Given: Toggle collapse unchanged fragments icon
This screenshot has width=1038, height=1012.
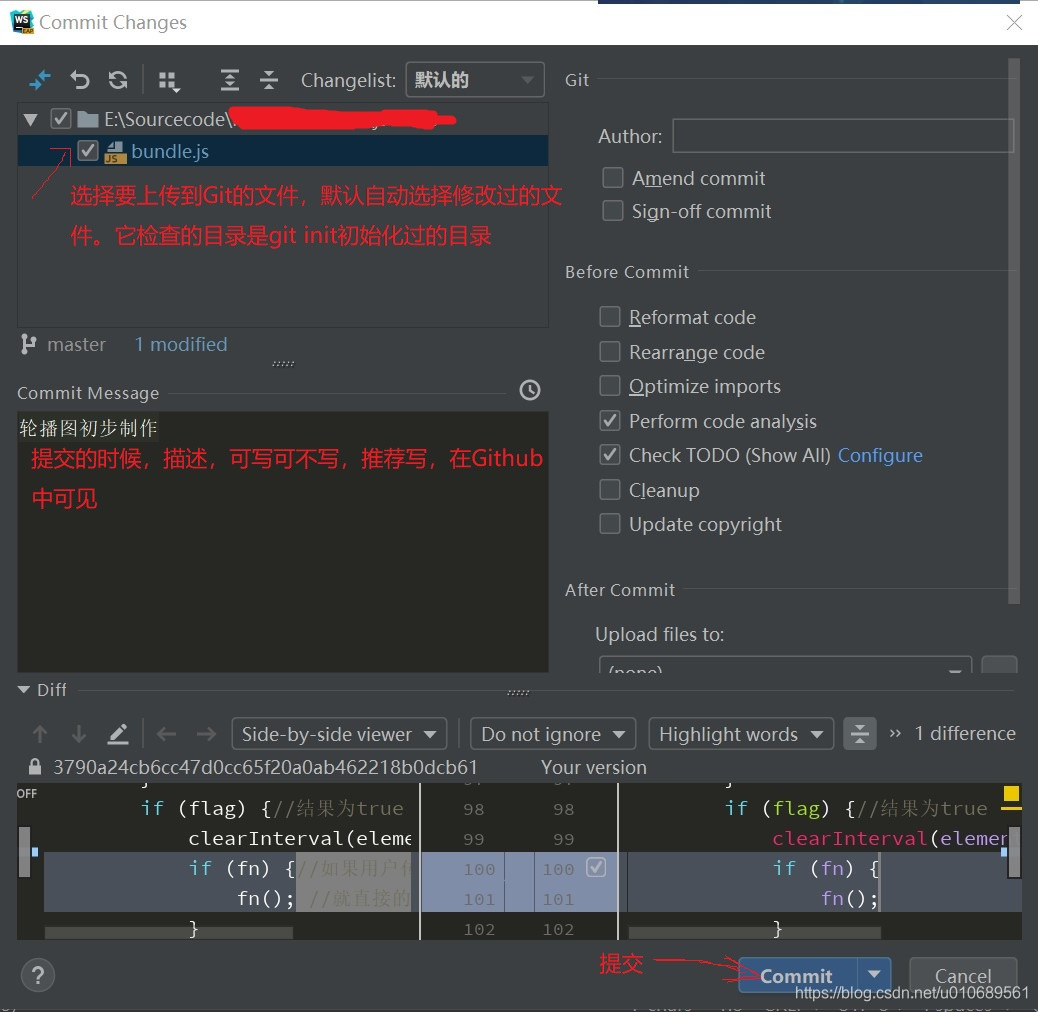Looking at the screenshot, I should tap(860, 733).
